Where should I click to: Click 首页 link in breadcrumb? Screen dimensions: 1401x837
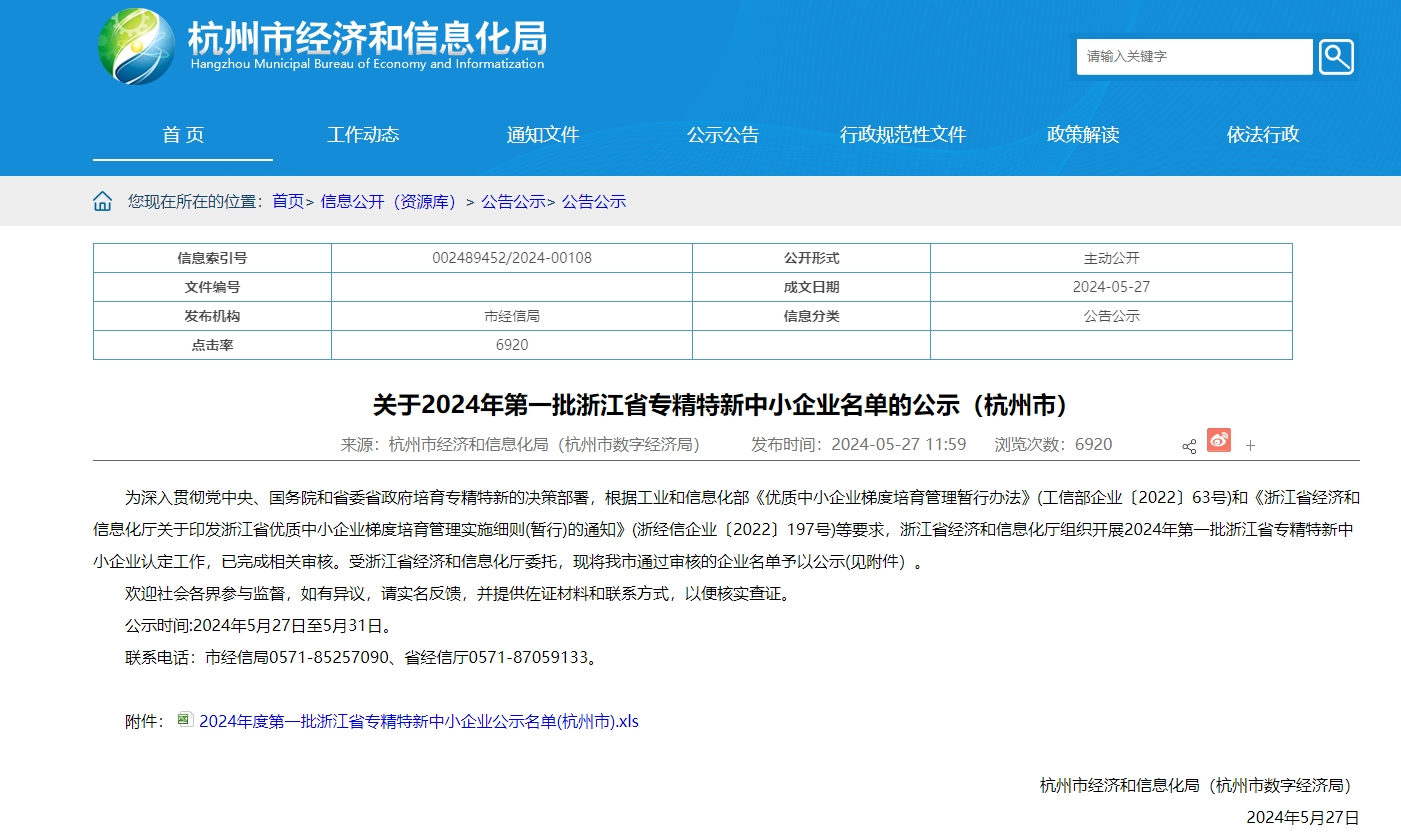pos(288,202)
